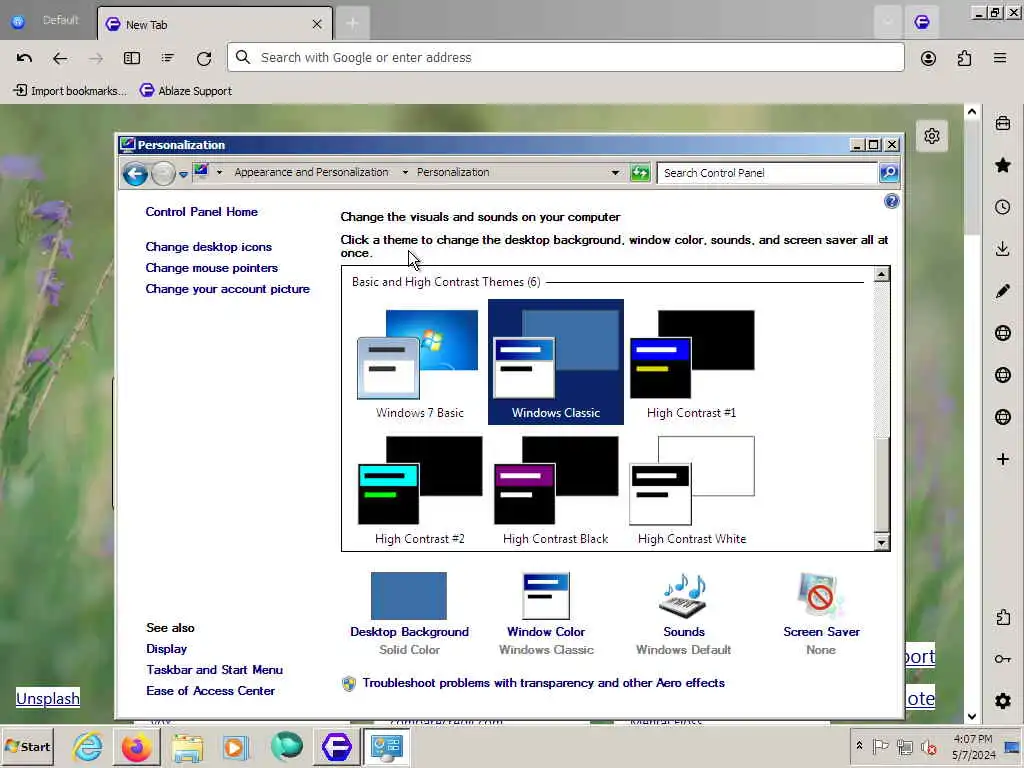
Task: Open Window Color Windows Classic setting
Action: tap(546, 614)
